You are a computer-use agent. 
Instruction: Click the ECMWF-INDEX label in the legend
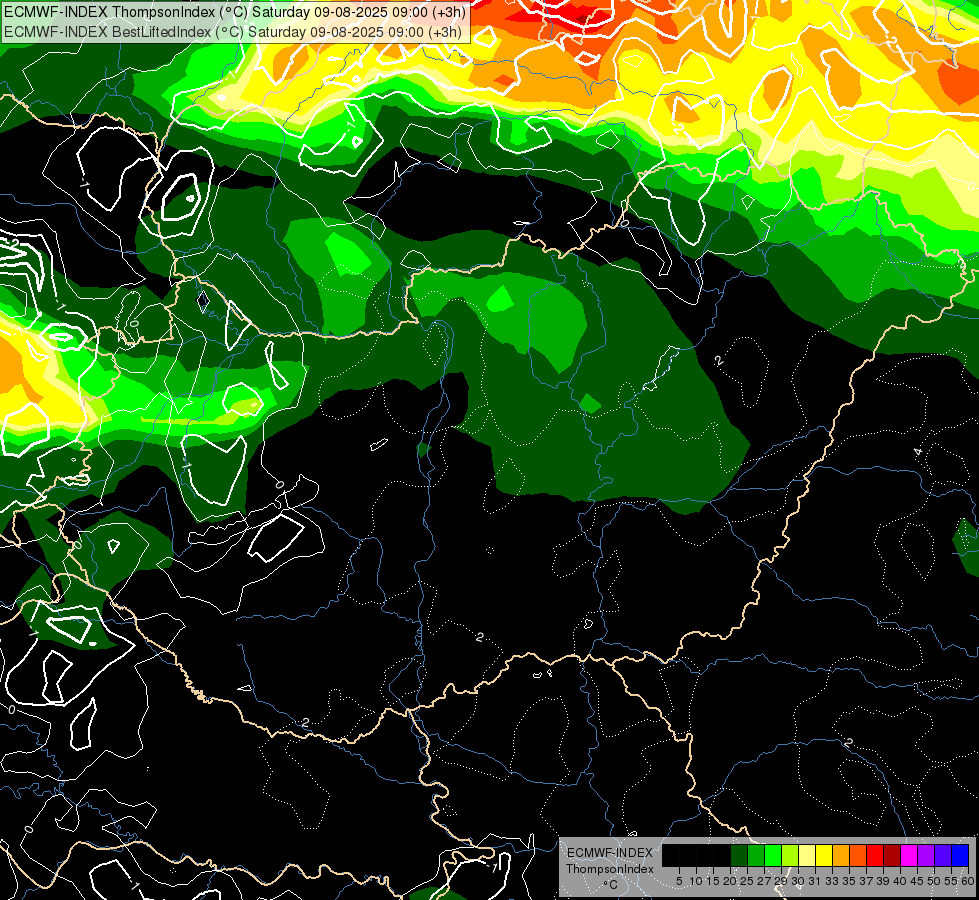click(x=609, y=853)
